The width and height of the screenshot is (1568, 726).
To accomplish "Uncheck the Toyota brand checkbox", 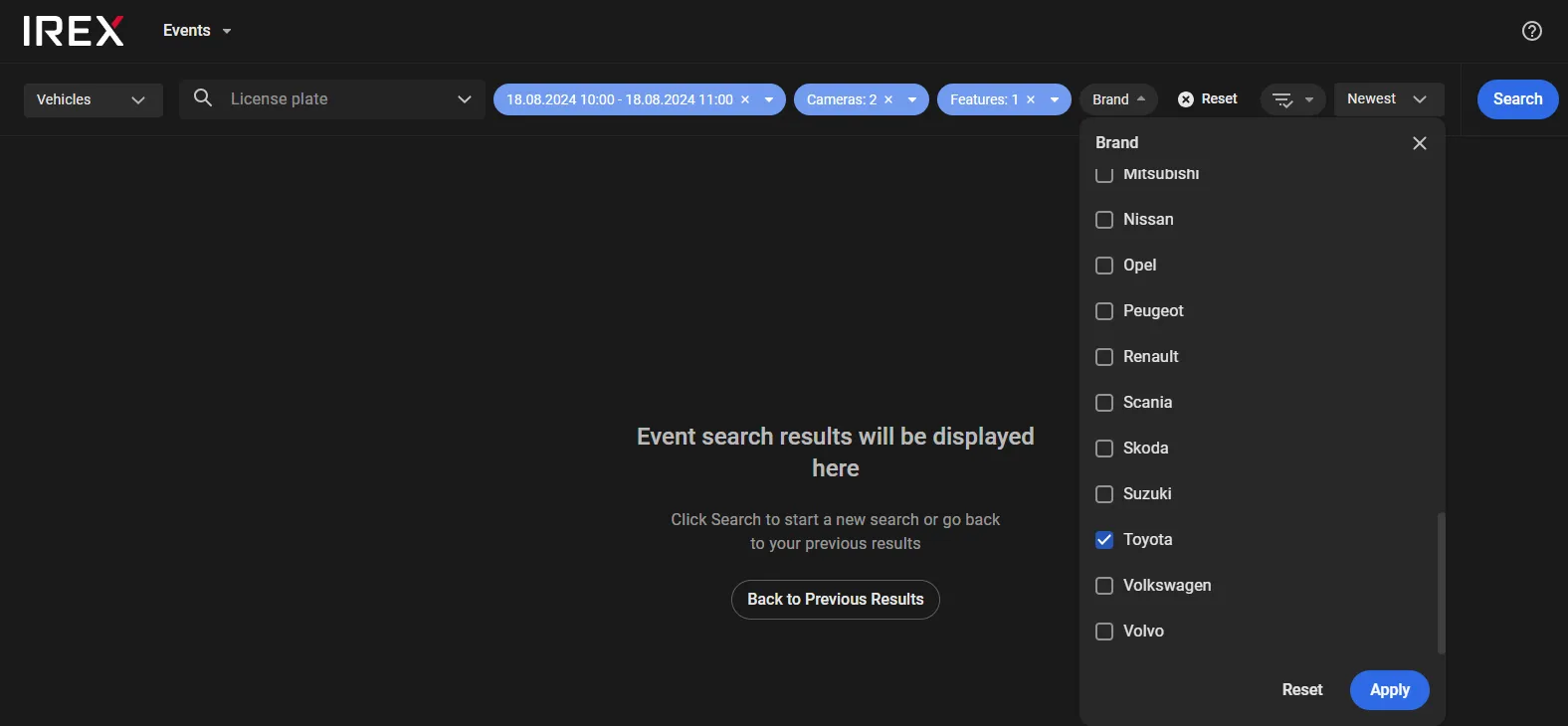I will pos(1104,540).
